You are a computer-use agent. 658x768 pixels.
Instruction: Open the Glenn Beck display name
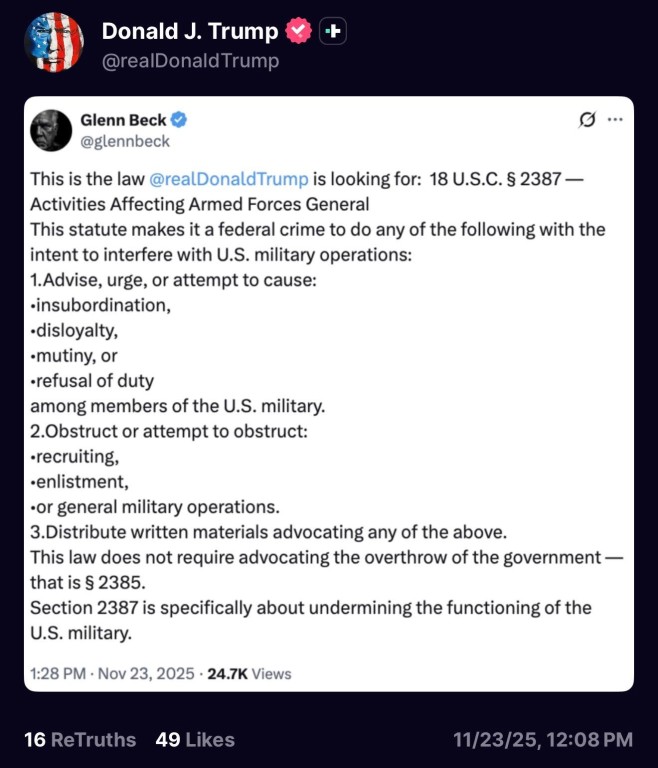coord(124,120)
